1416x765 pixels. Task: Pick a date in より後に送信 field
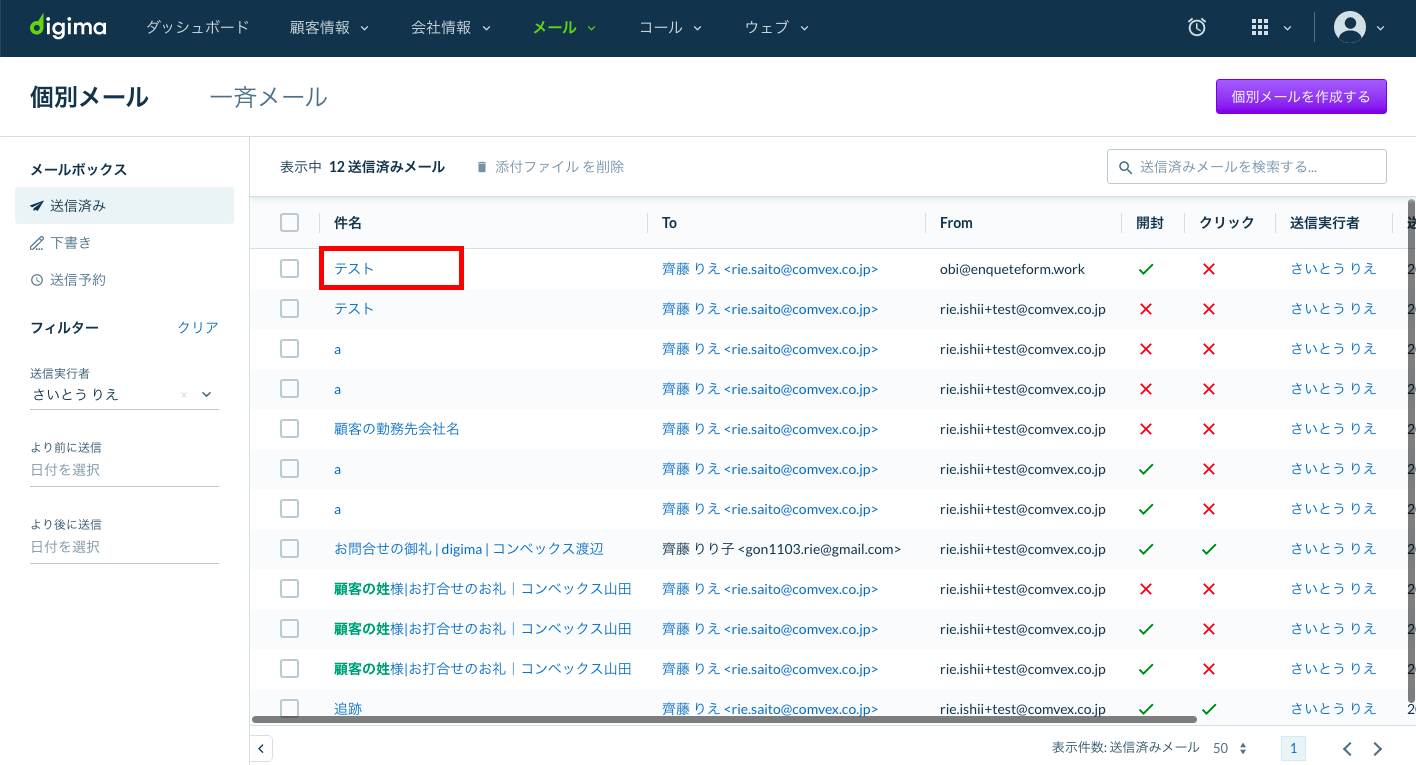[124, 547]
